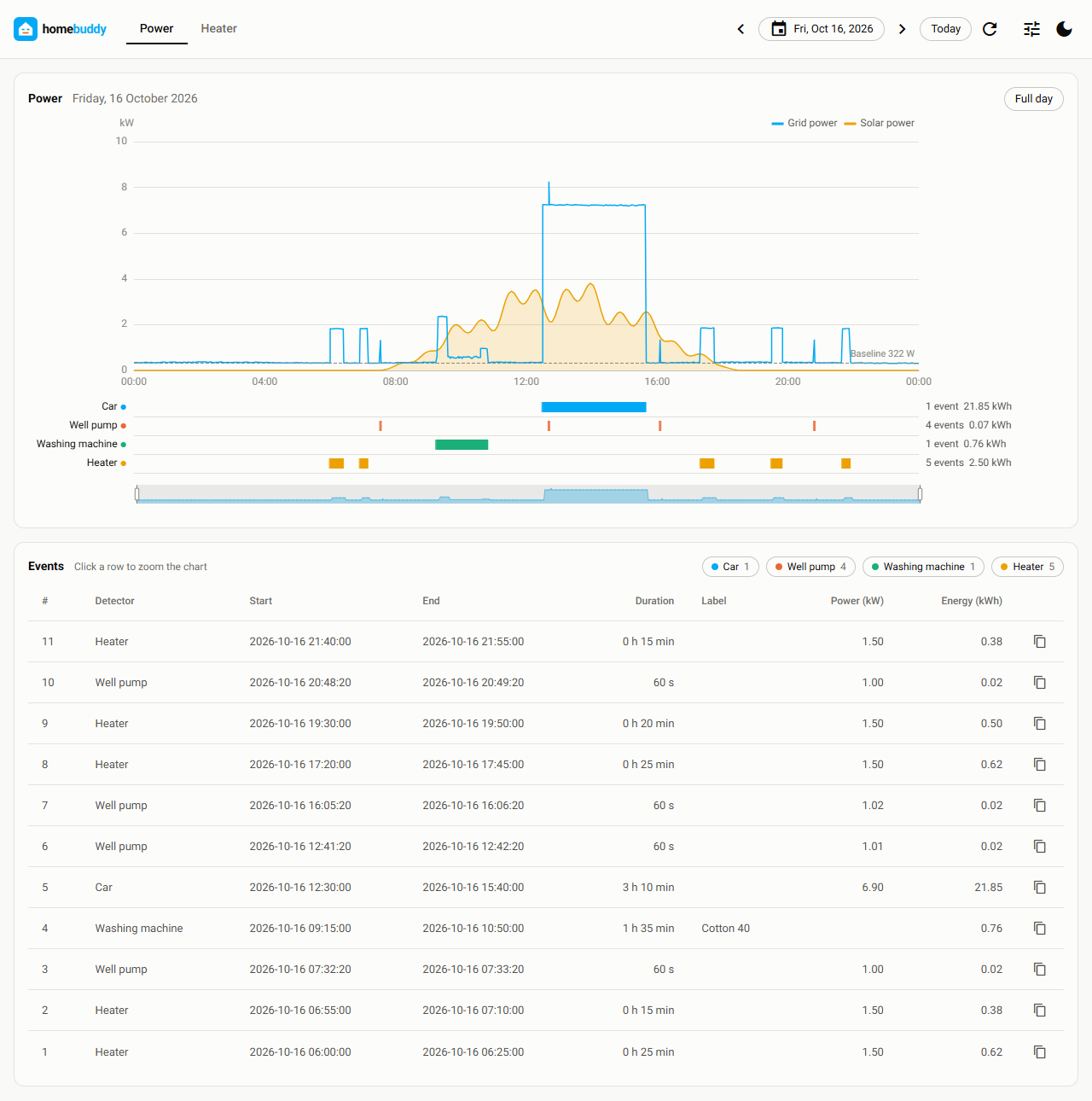Select event ending 2026-10-16 10:50:00
This screenshot has width=1092, height=1101.
click(x=546, y=929)
